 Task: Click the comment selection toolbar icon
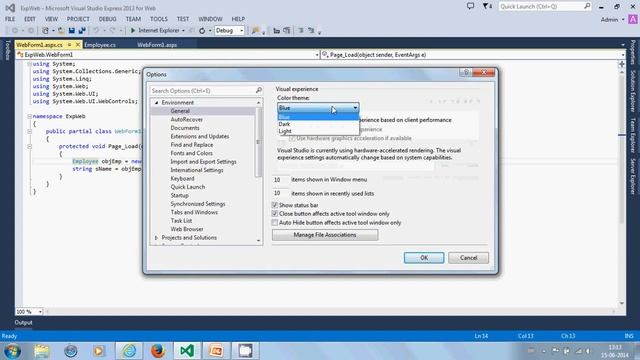click(x=301, y=31)
